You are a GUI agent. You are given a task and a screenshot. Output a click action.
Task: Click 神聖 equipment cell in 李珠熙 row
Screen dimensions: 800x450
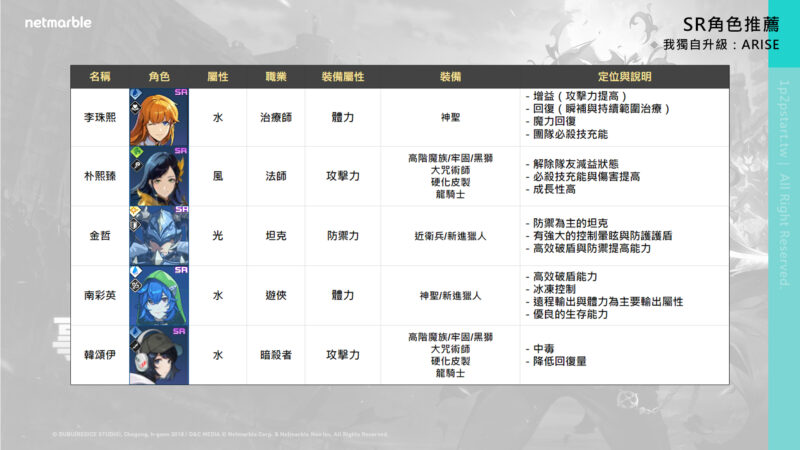point(451,117)
